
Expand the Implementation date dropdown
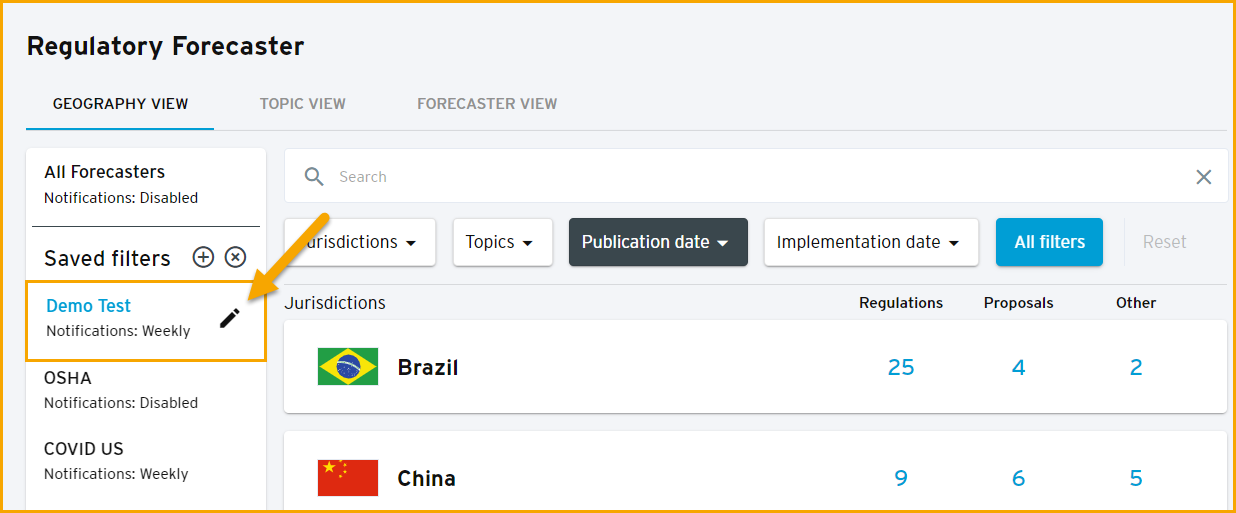(871, 242)
